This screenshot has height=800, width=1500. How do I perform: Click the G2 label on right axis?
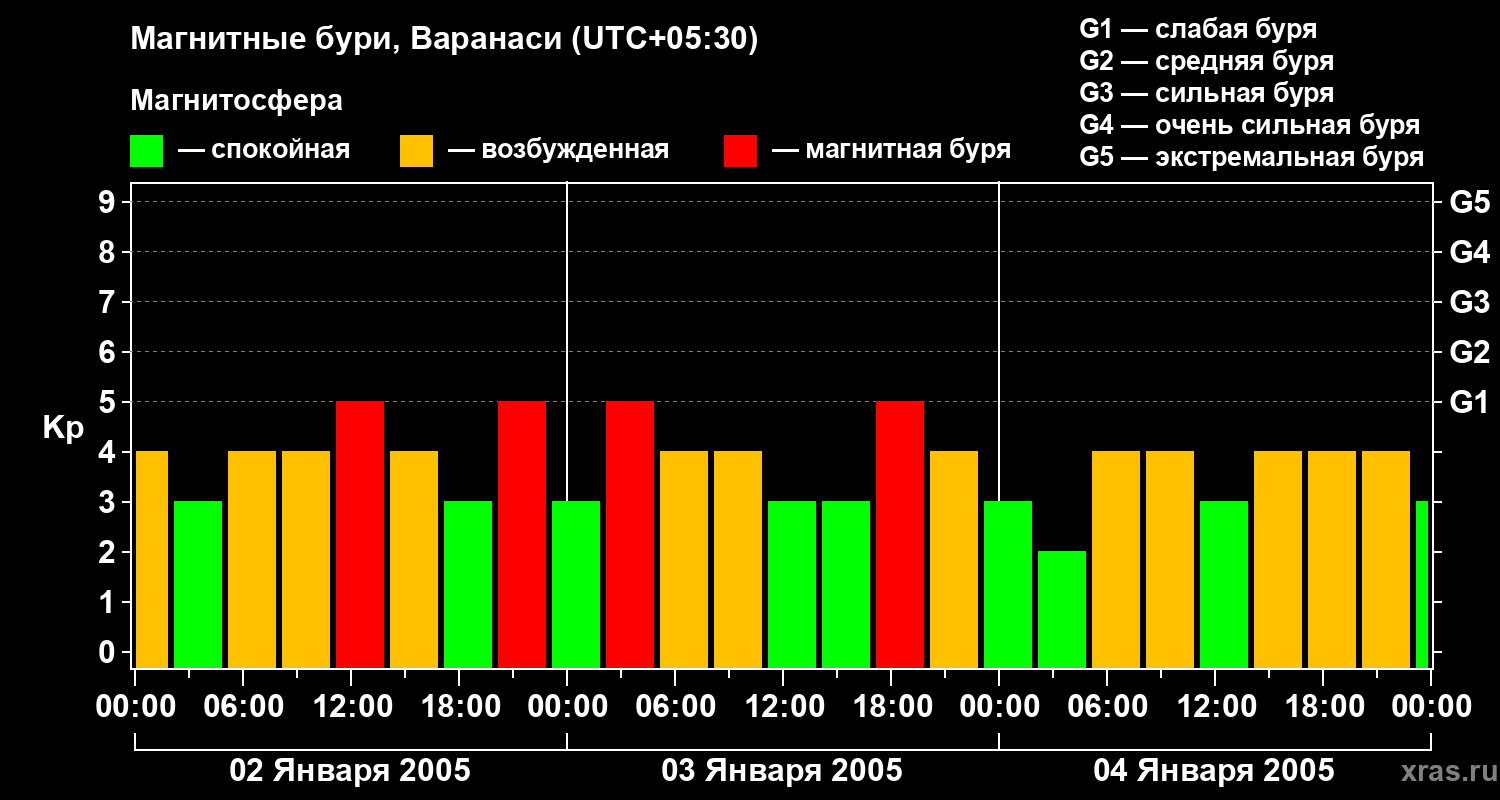point(1469,352)
